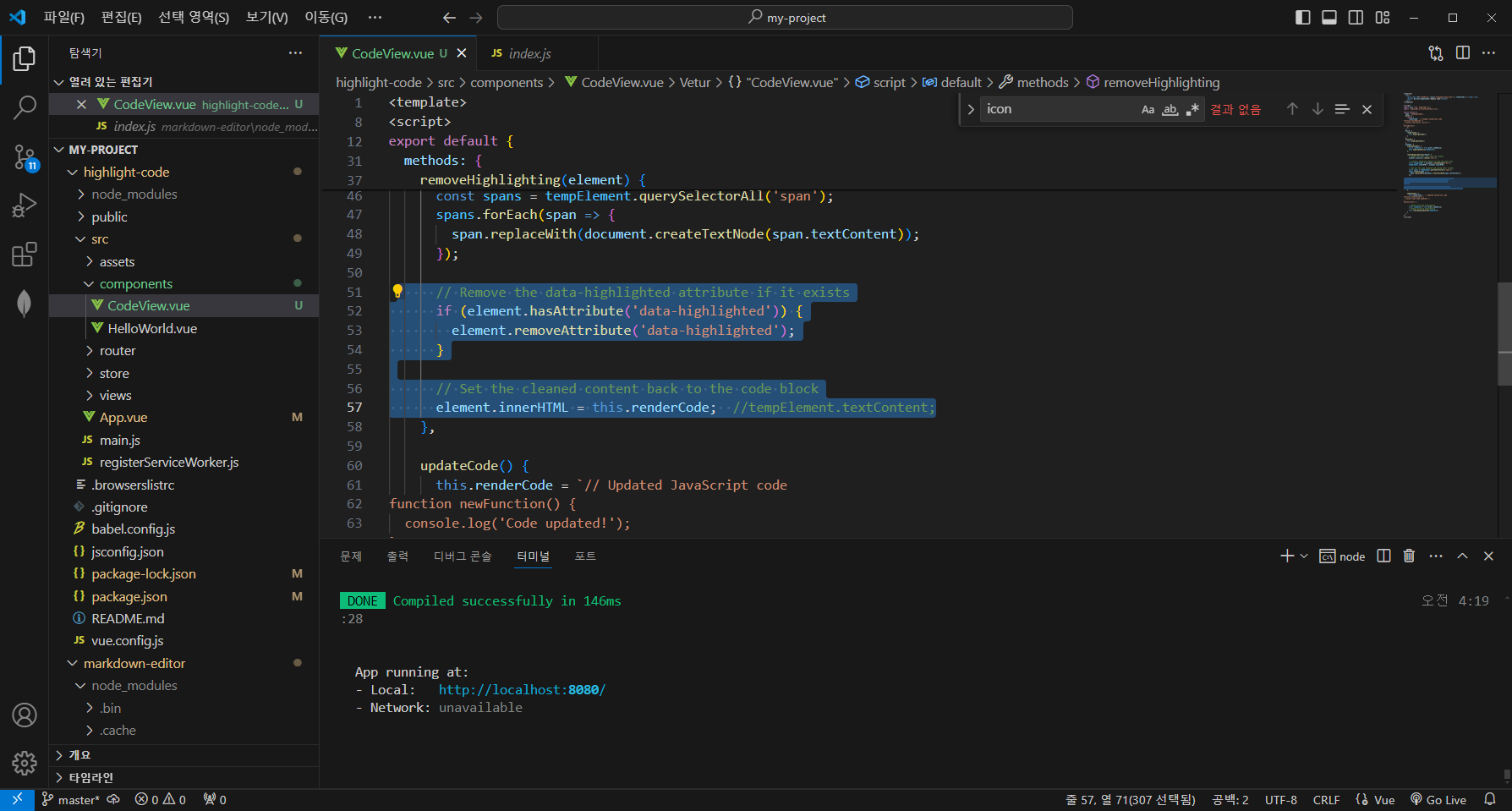
Task: Kill the terminal with the trash icon
Action: 1409,556
